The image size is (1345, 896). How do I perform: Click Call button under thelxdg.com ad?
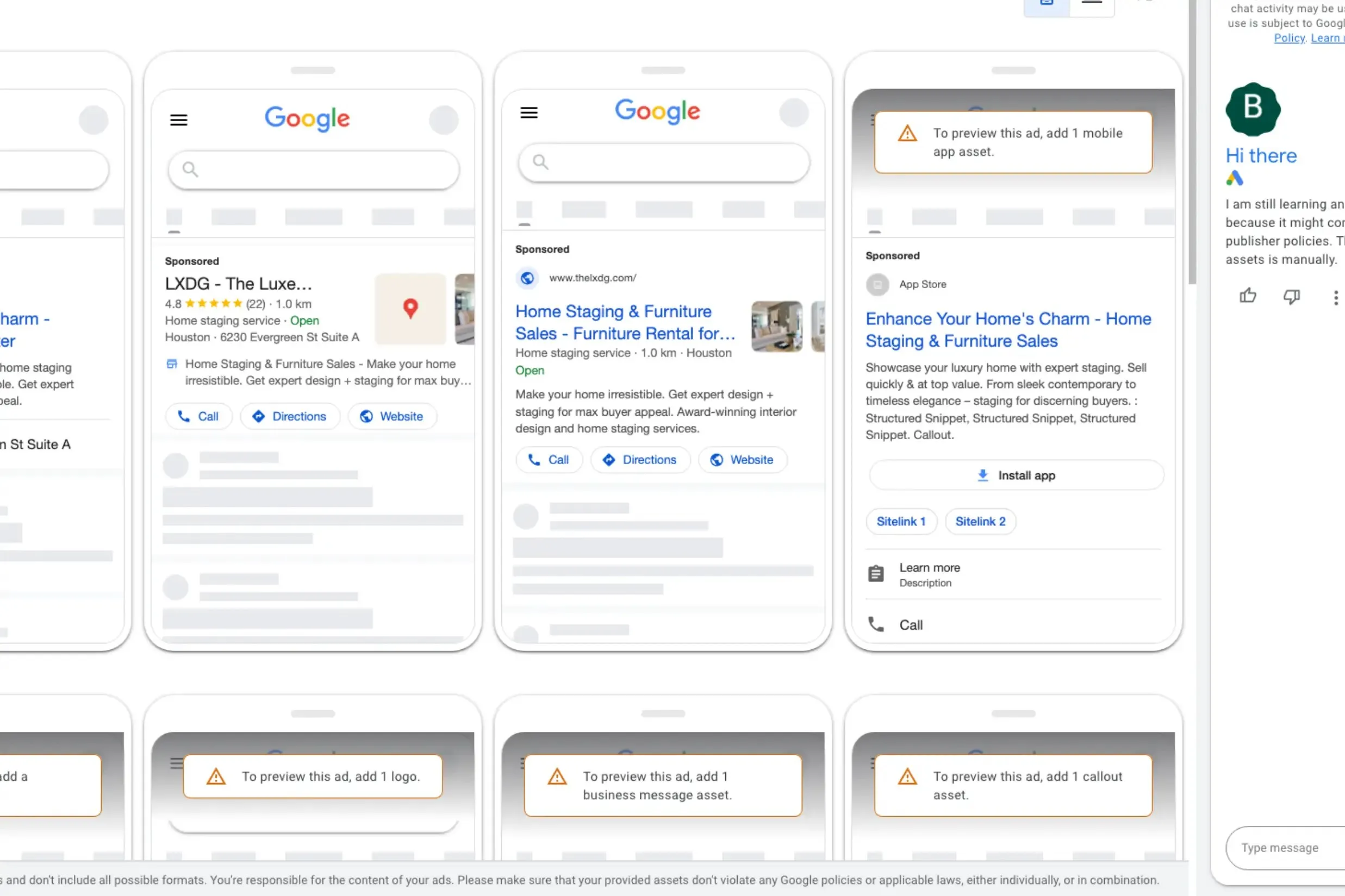click(x=549, y=460)
